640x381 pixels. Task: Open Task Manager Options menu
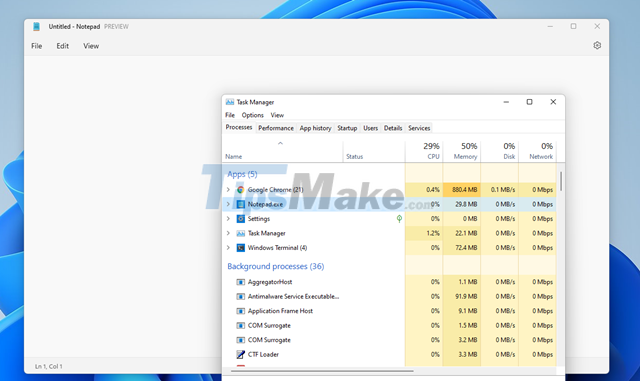(252, 115)
